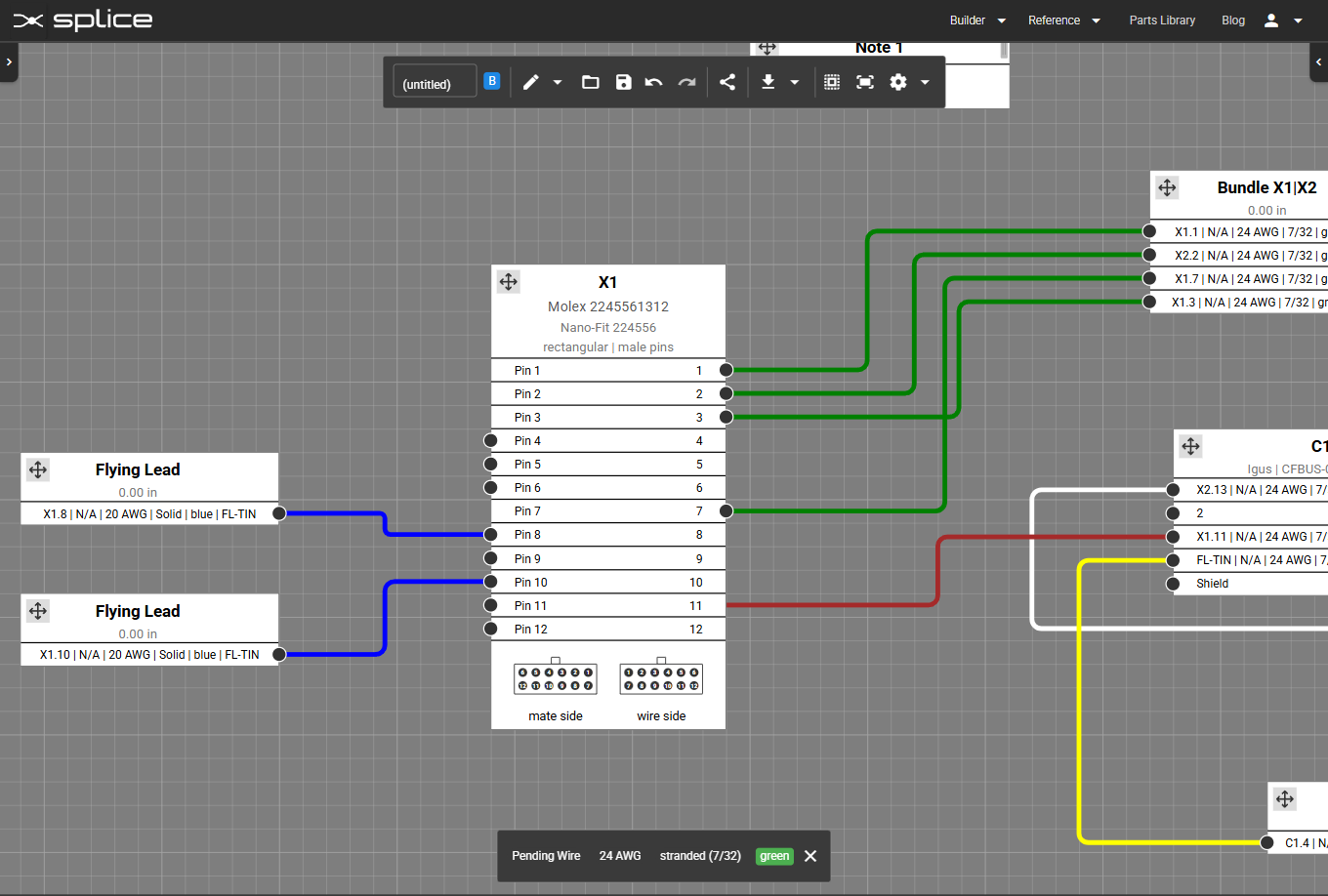The image size is (1328, 896).
Task: Open a saved harness project via folder icon
Action: tap(590, 82)
